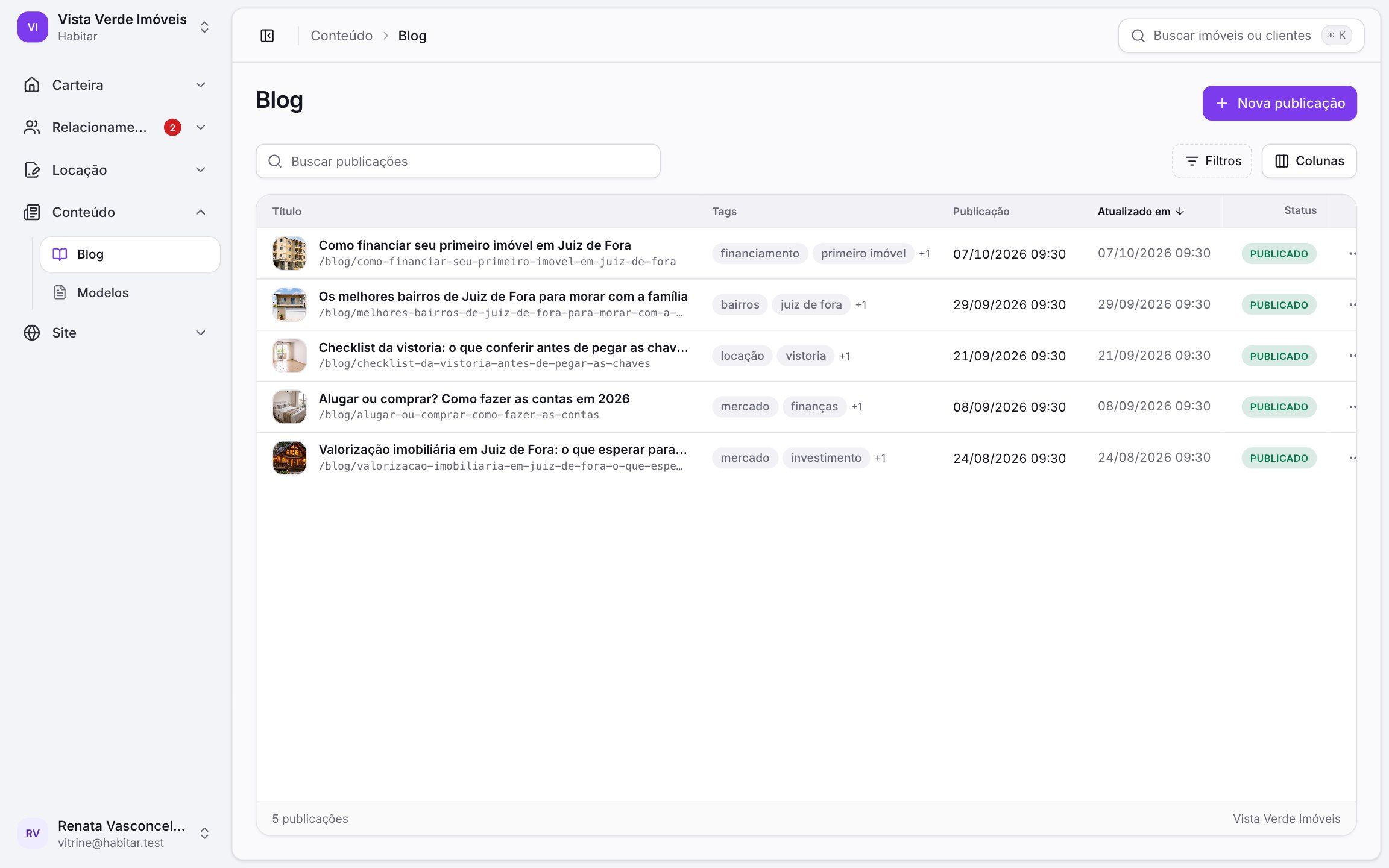Image resolution: width=1389 pixels, height=868 pixels.
Task: Open row actions for Como financiar post
Action: 1352,254
